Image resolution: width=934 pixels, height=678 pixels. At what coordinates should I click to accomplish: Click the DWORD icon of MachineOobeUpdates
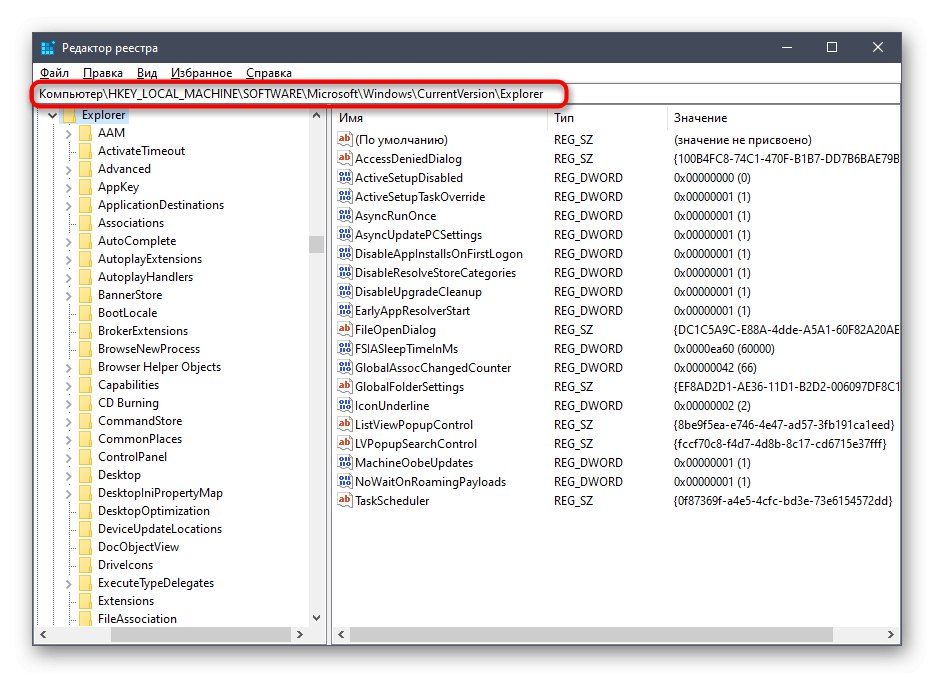(x=344, y=463)
